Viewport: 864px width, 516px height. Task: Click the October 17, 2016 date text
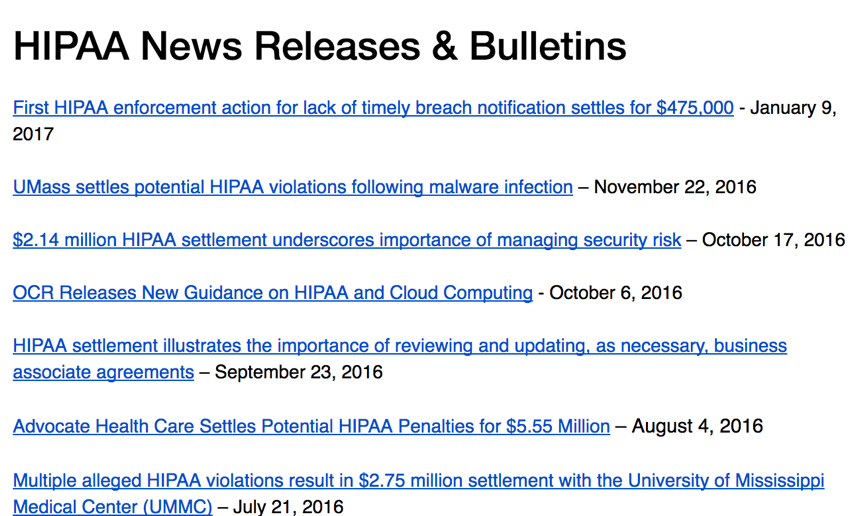coord(774,240)
